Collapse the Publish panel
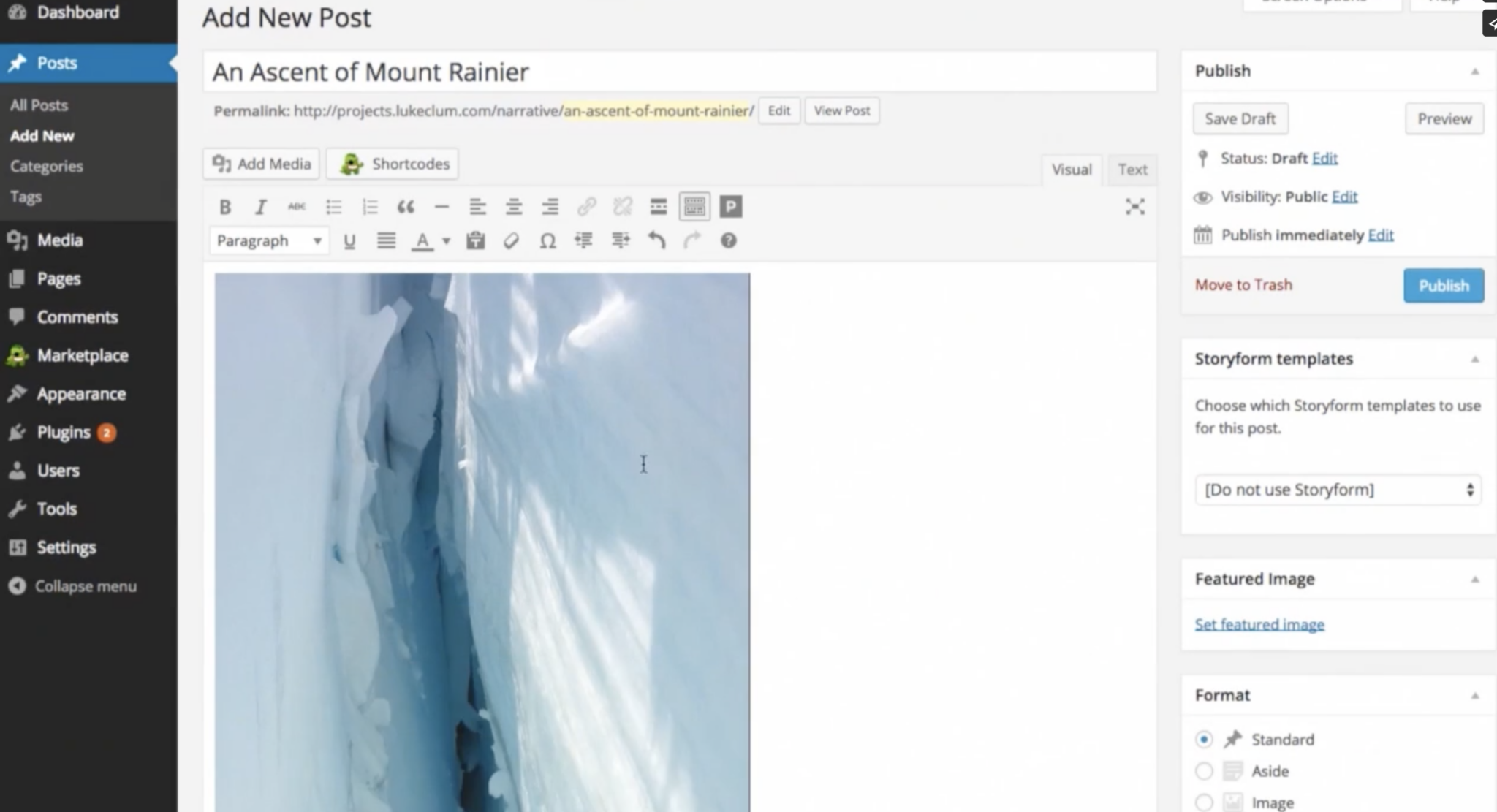The image size is (1497, 812). pos(1476,70)
